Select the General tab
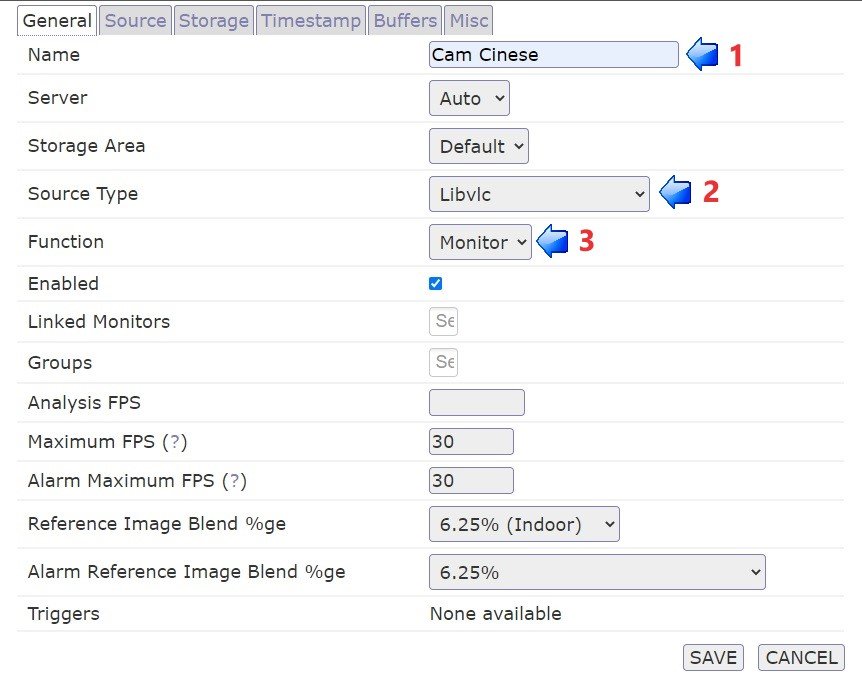 (x=56, y=20)
